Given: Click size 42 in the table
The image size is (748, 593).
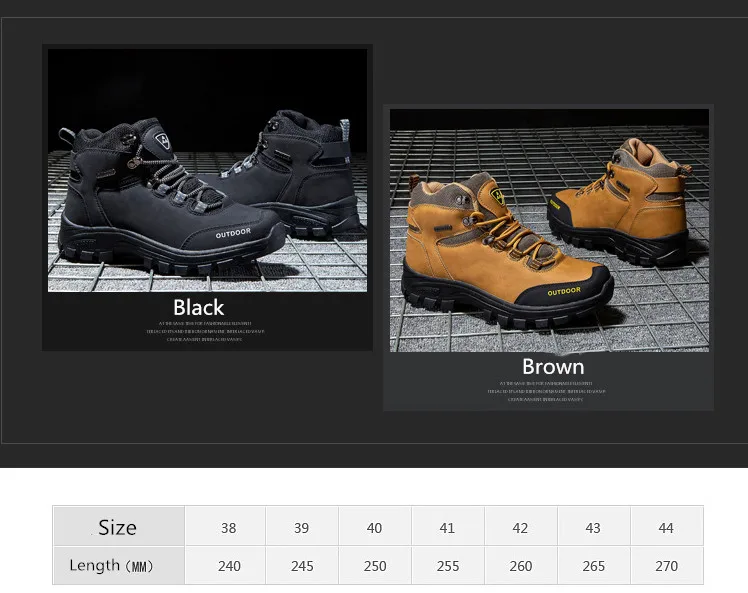Looking at the screenshot, I should 521,527.
